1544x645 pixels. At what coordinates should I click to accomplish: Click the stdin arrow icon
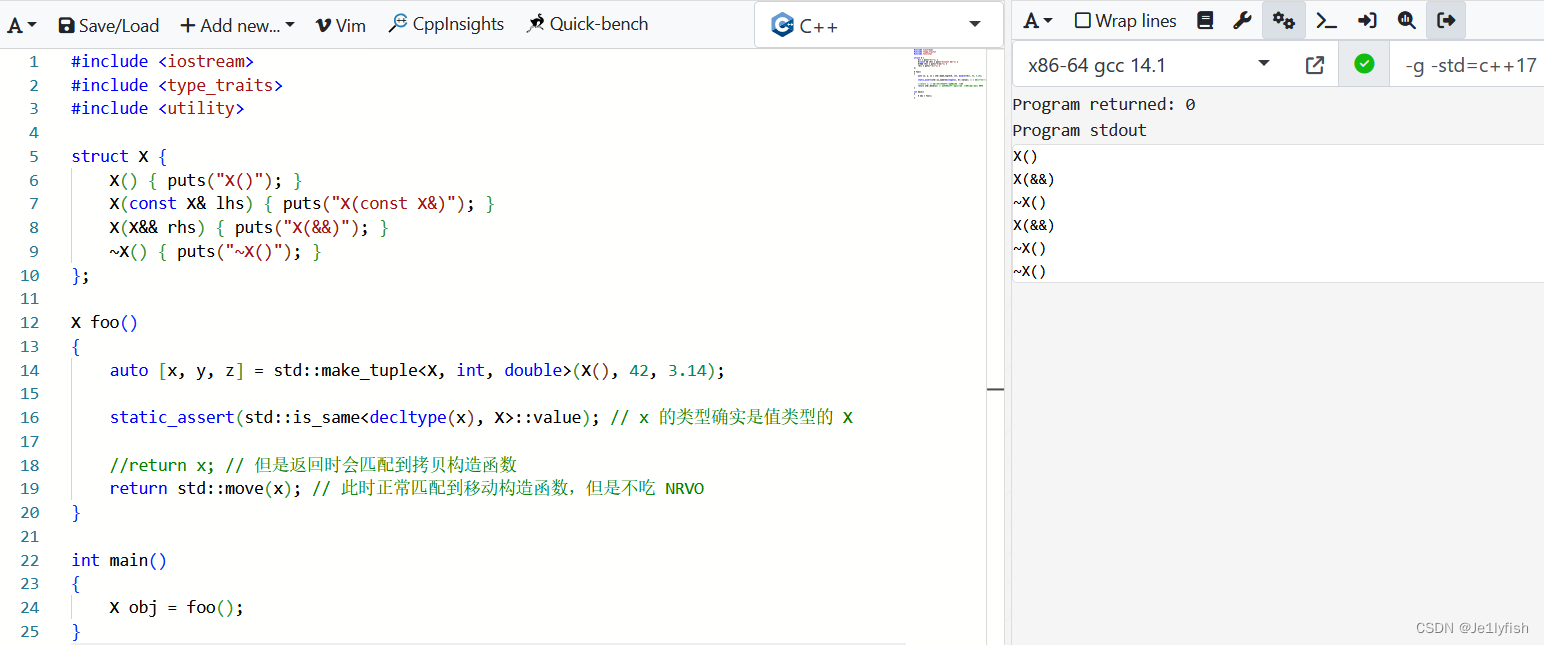(1365, 19)
